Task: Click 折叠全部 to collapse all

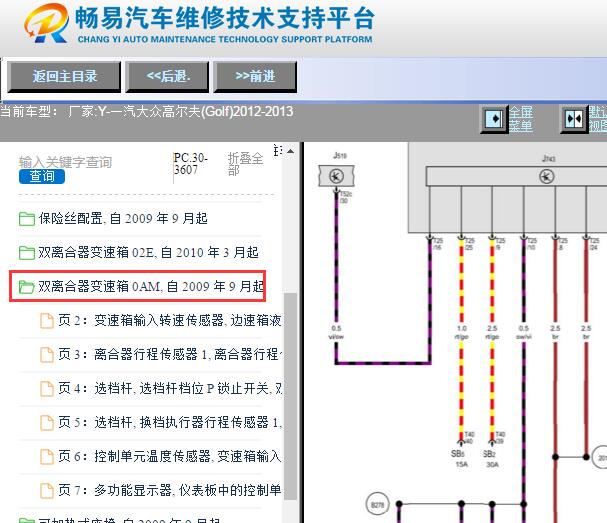Action: pos(245,164)
